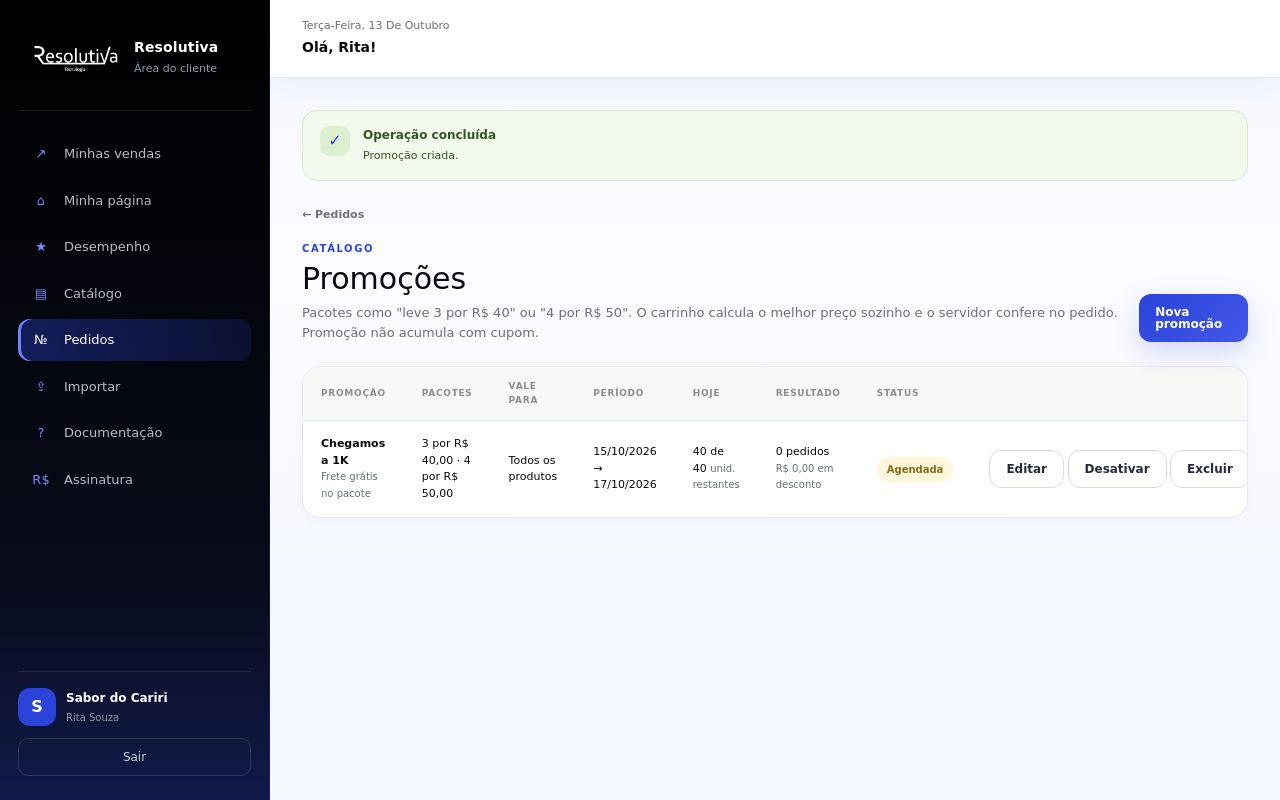Open the Desempenho section

coord(135,247)
